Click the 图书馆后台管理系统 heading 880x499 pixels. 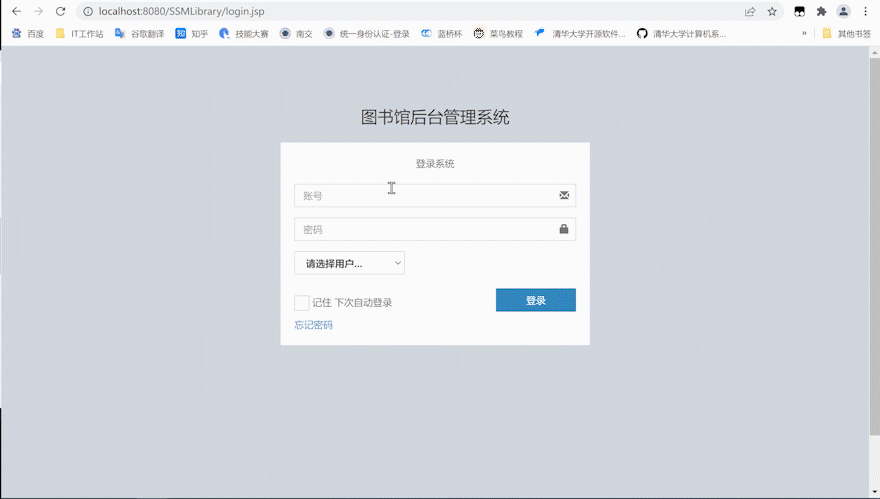[435, 117]
